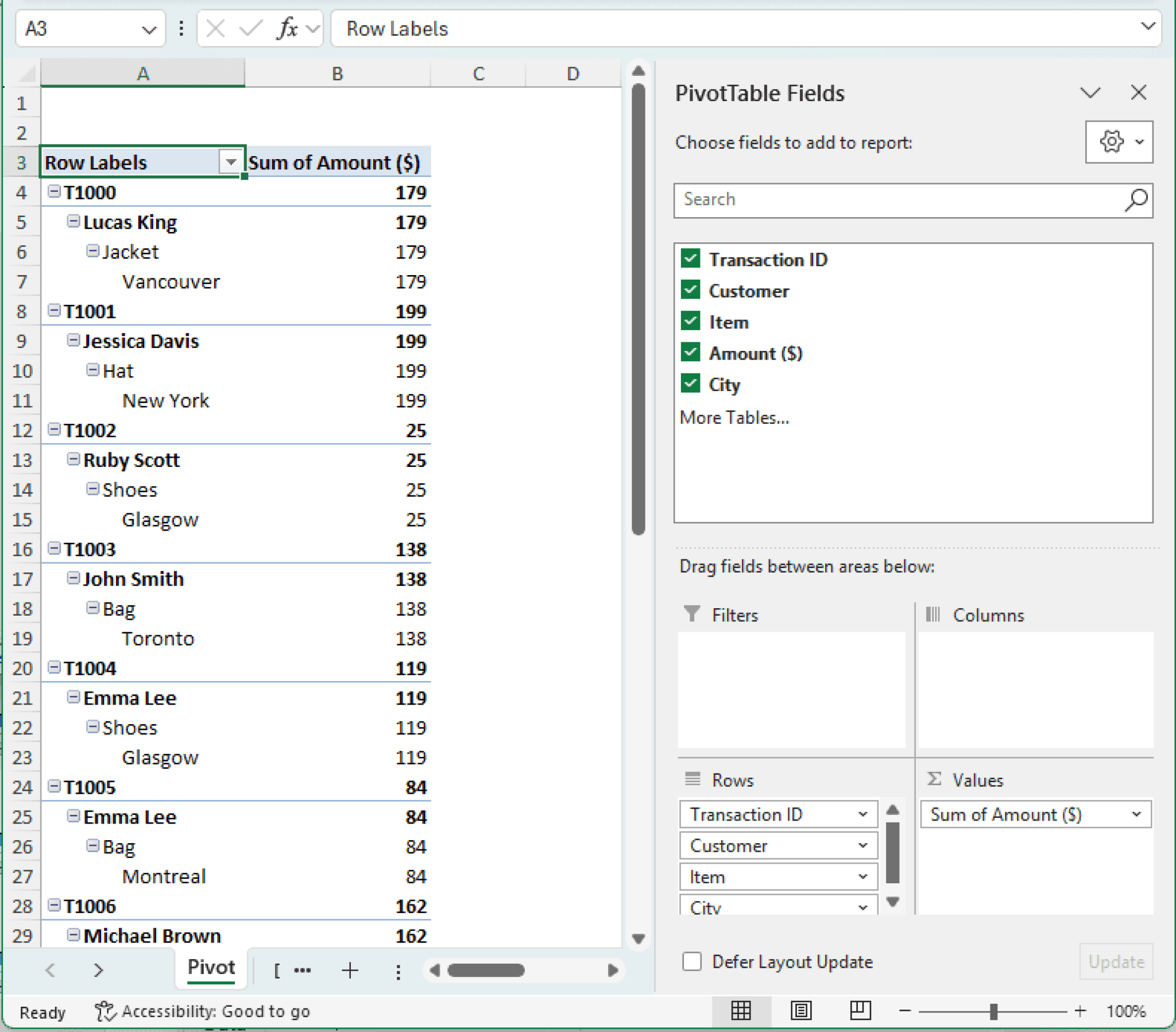Uncheck the Transaction ID field checkbox
This screenshot has height=1032, width=1176.
click(690, 259)
